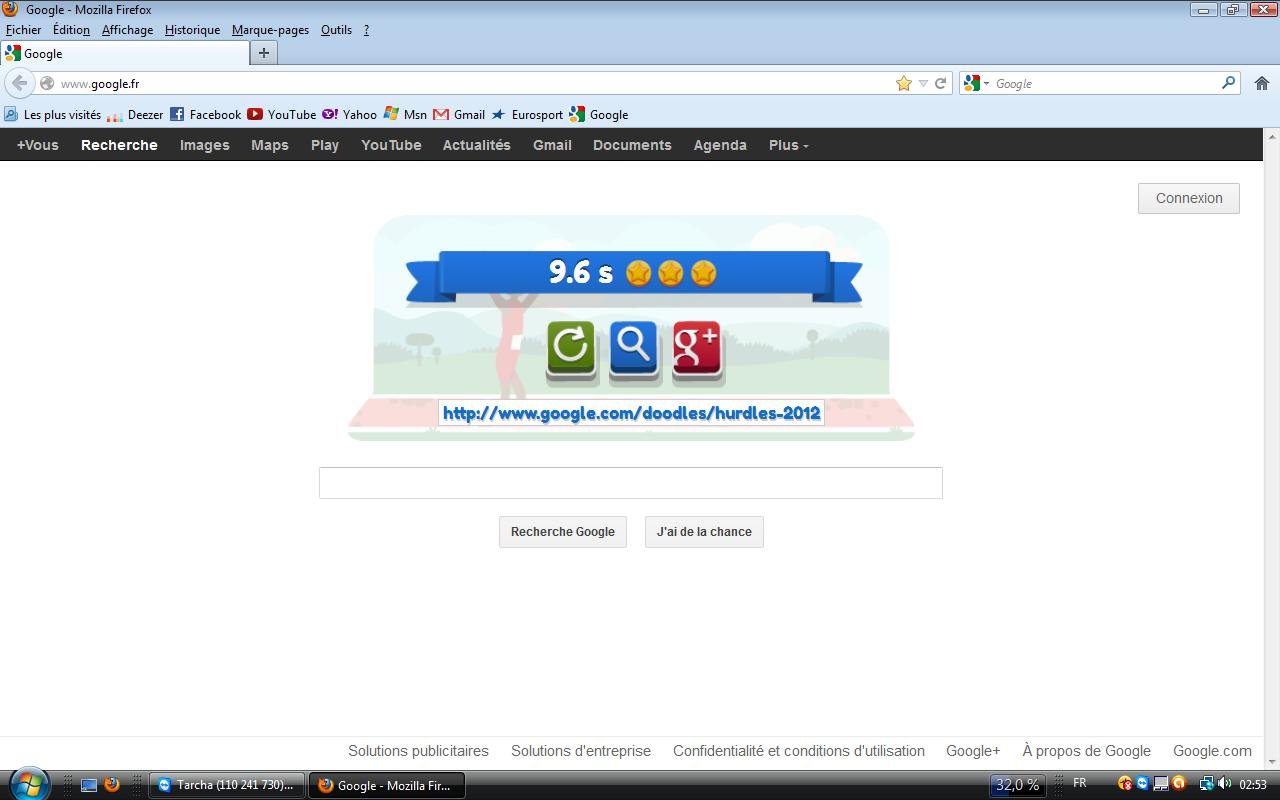Open the volume icon in system tray
Screen dimensions: 1280x800
coord(1224,784)
